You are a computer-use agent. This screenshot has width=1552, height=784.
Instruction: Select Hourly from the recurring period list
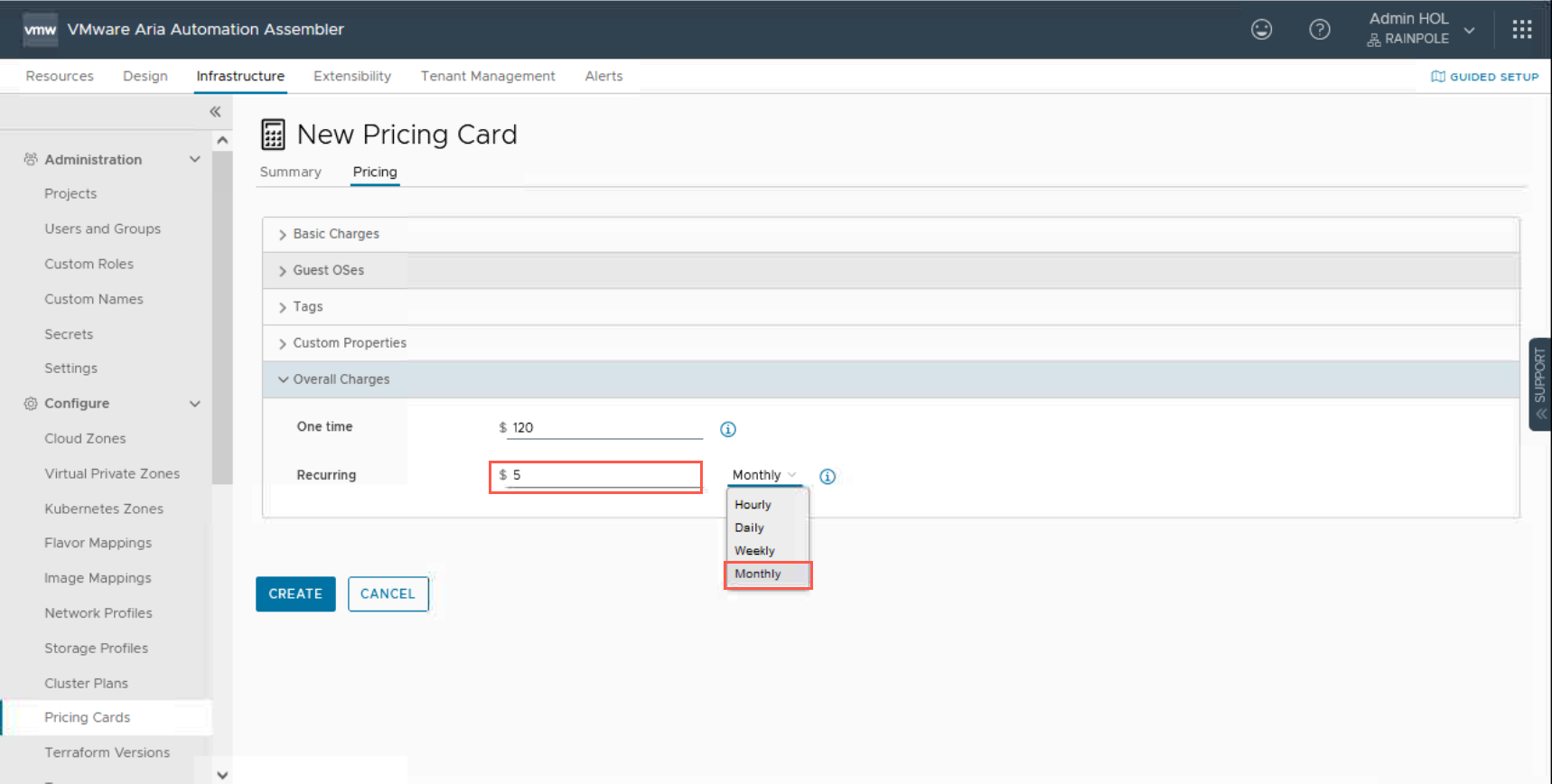pos(753,505)
